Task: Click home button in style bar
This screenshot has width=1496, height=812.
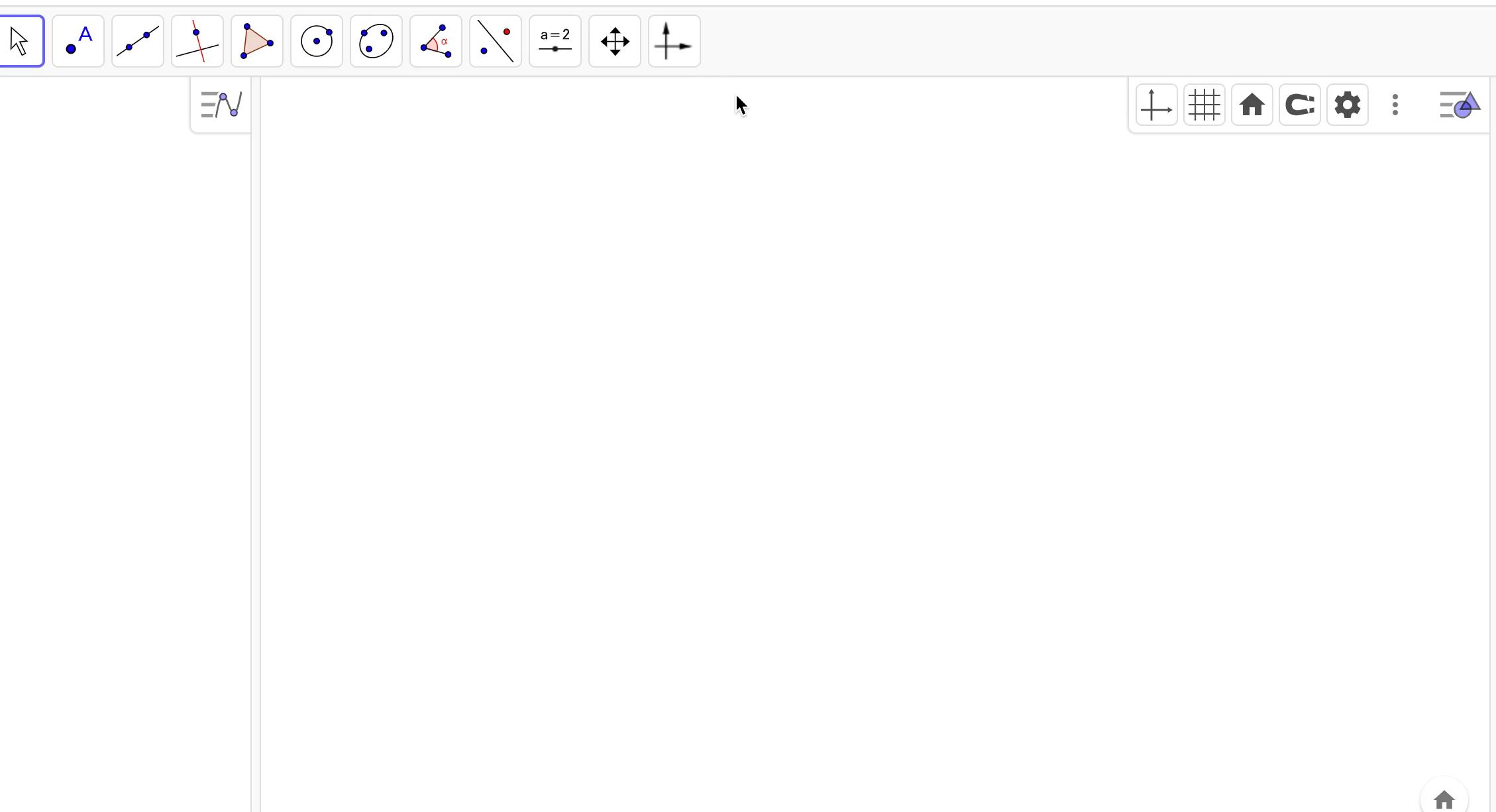Action: pos(1252,105)
